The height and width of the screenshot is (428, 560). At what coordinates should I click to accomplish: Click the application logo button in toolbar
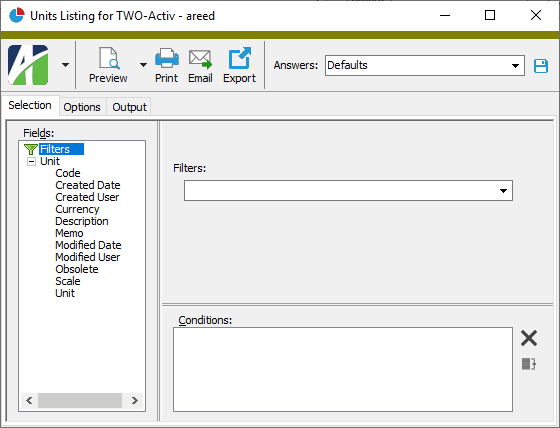pyautogui.click(x=28, y=65)
